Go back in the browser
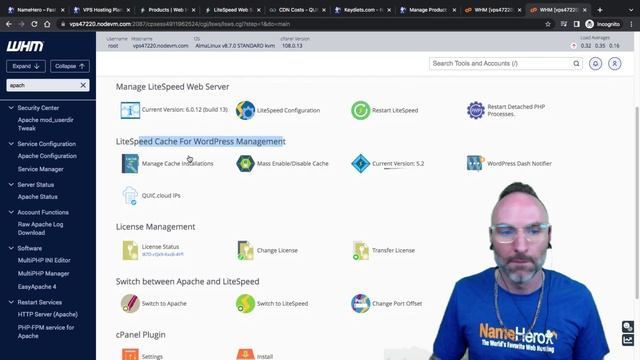 9,24
